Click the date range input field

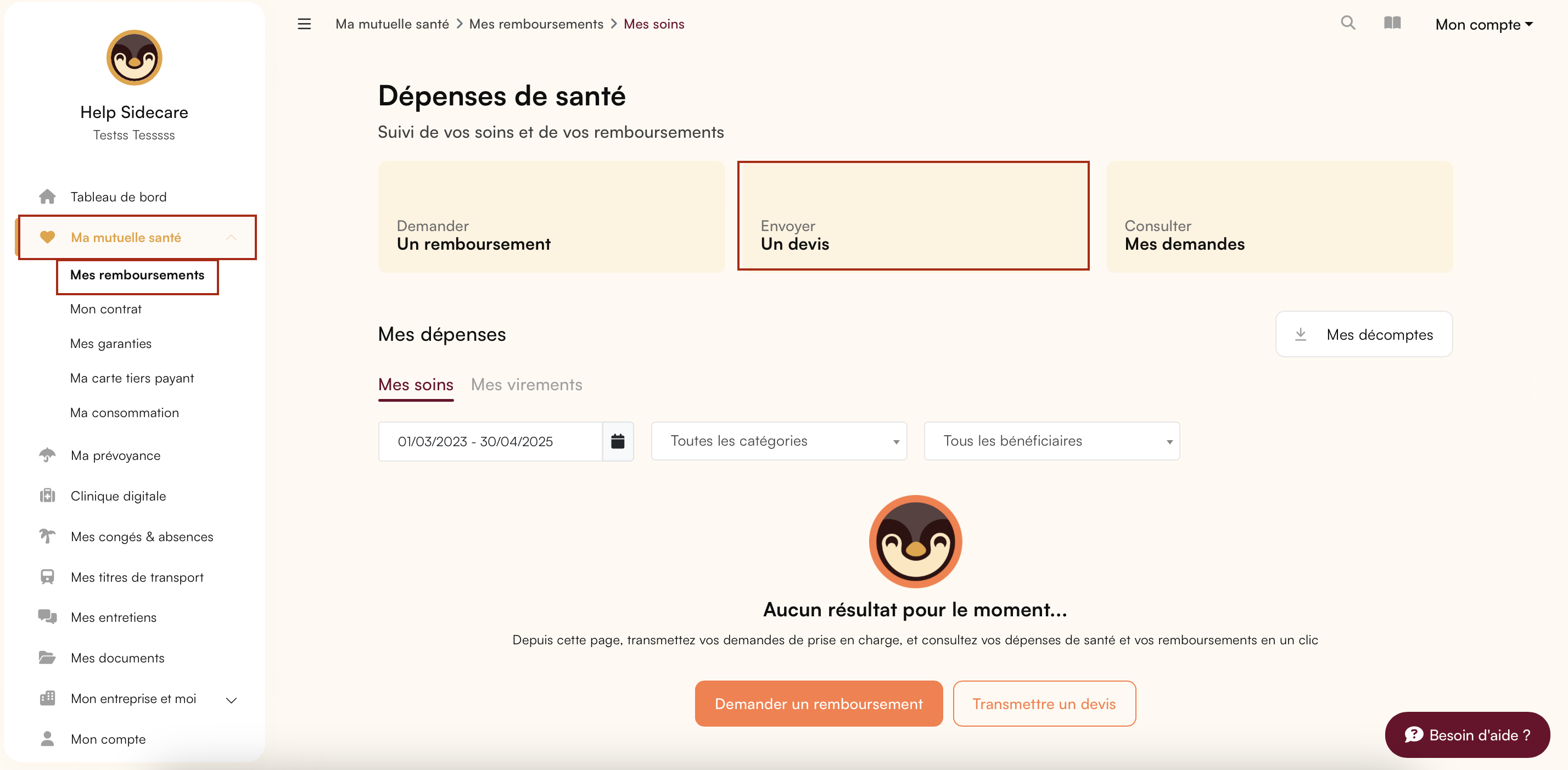tap(490, 441)
